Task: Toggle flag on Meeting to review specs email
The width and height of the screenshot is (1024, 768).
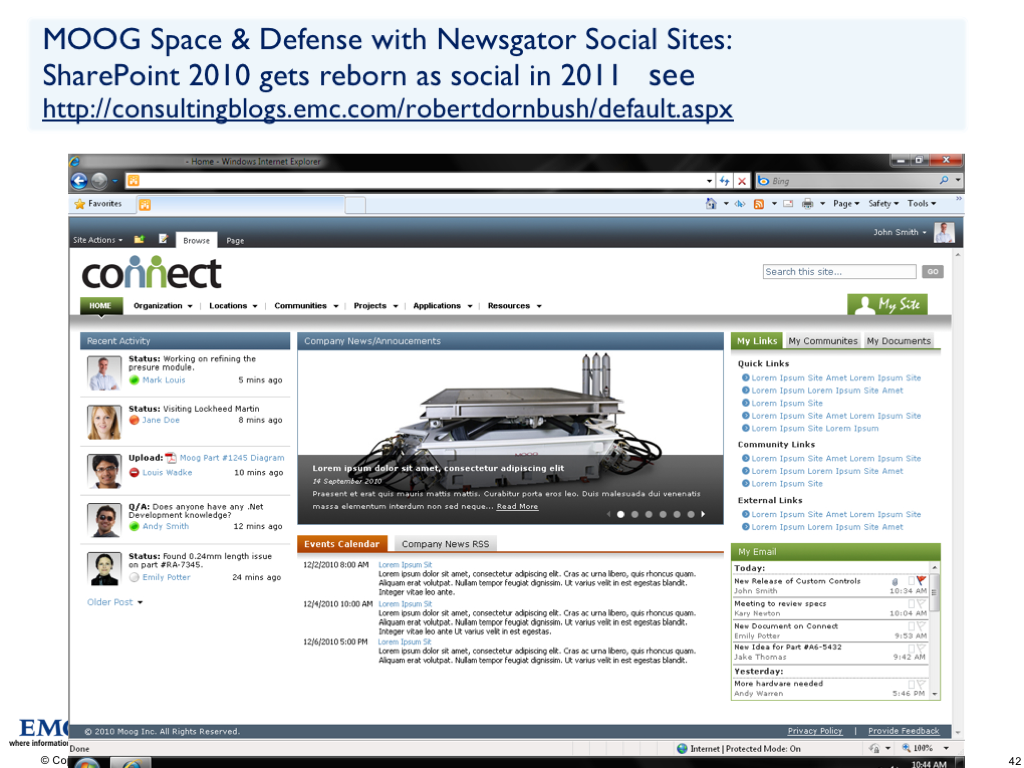Action: coord(921,603)
